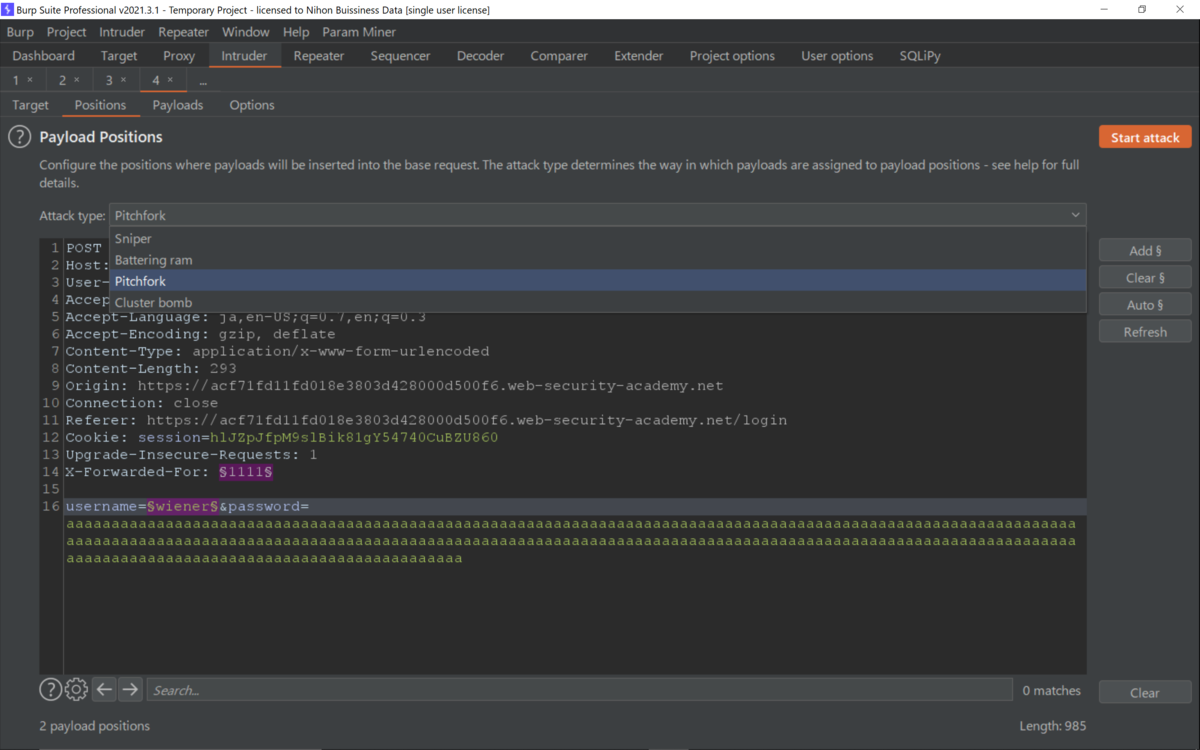Viewport: 1200px width, 750px height.
Task: Open the search settings gear icon
Action: coord(76,689)
